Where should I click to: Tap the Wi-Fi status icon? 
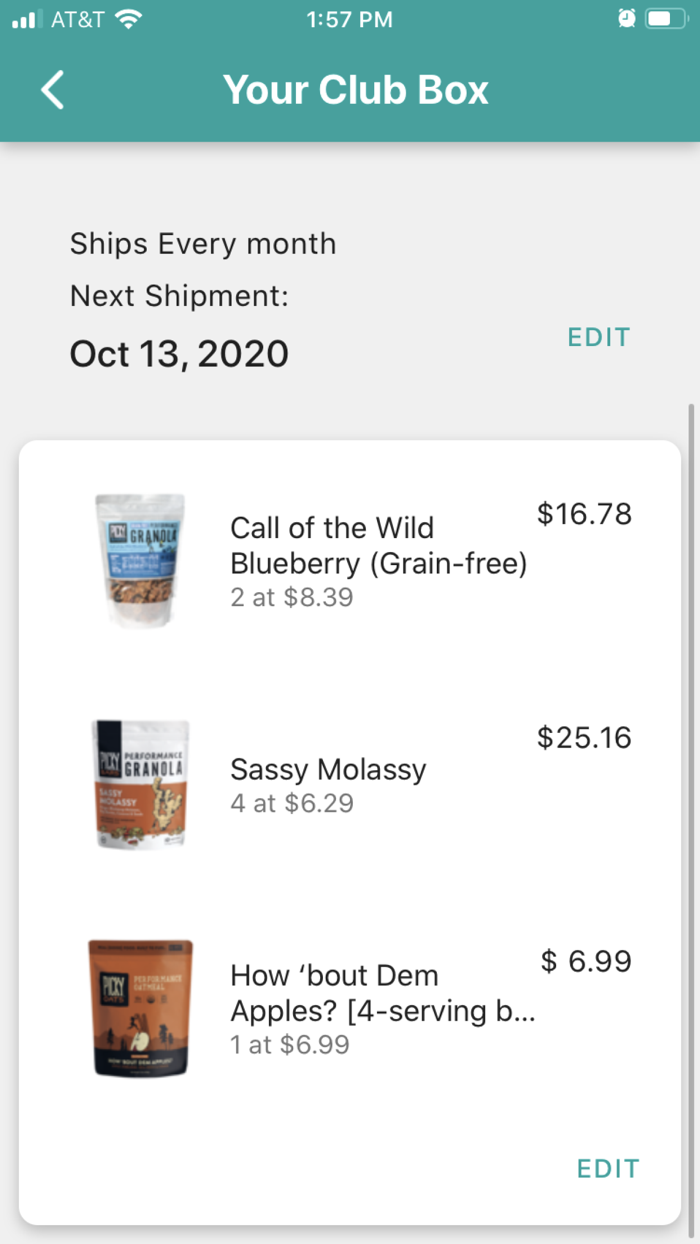click(x=128, y=19)
